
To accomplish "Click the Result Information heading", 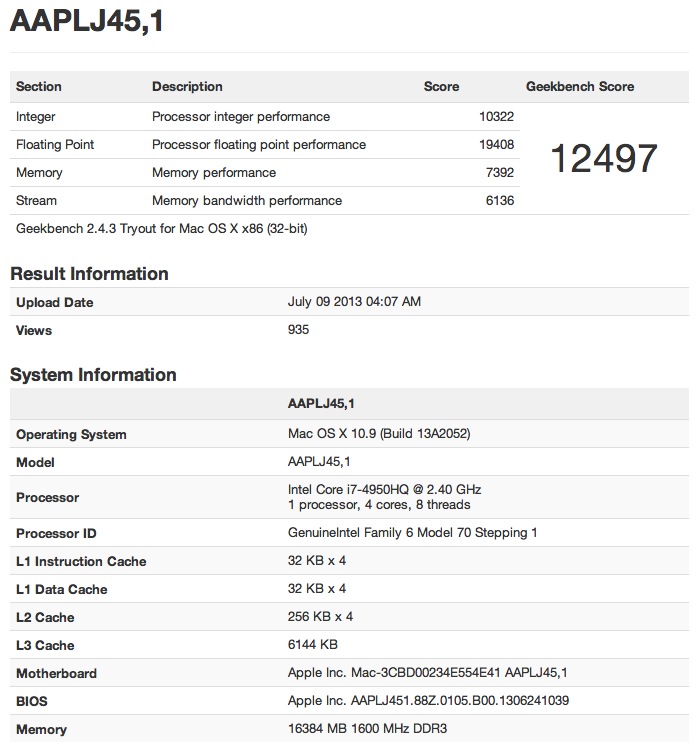I will coord(89,274).
